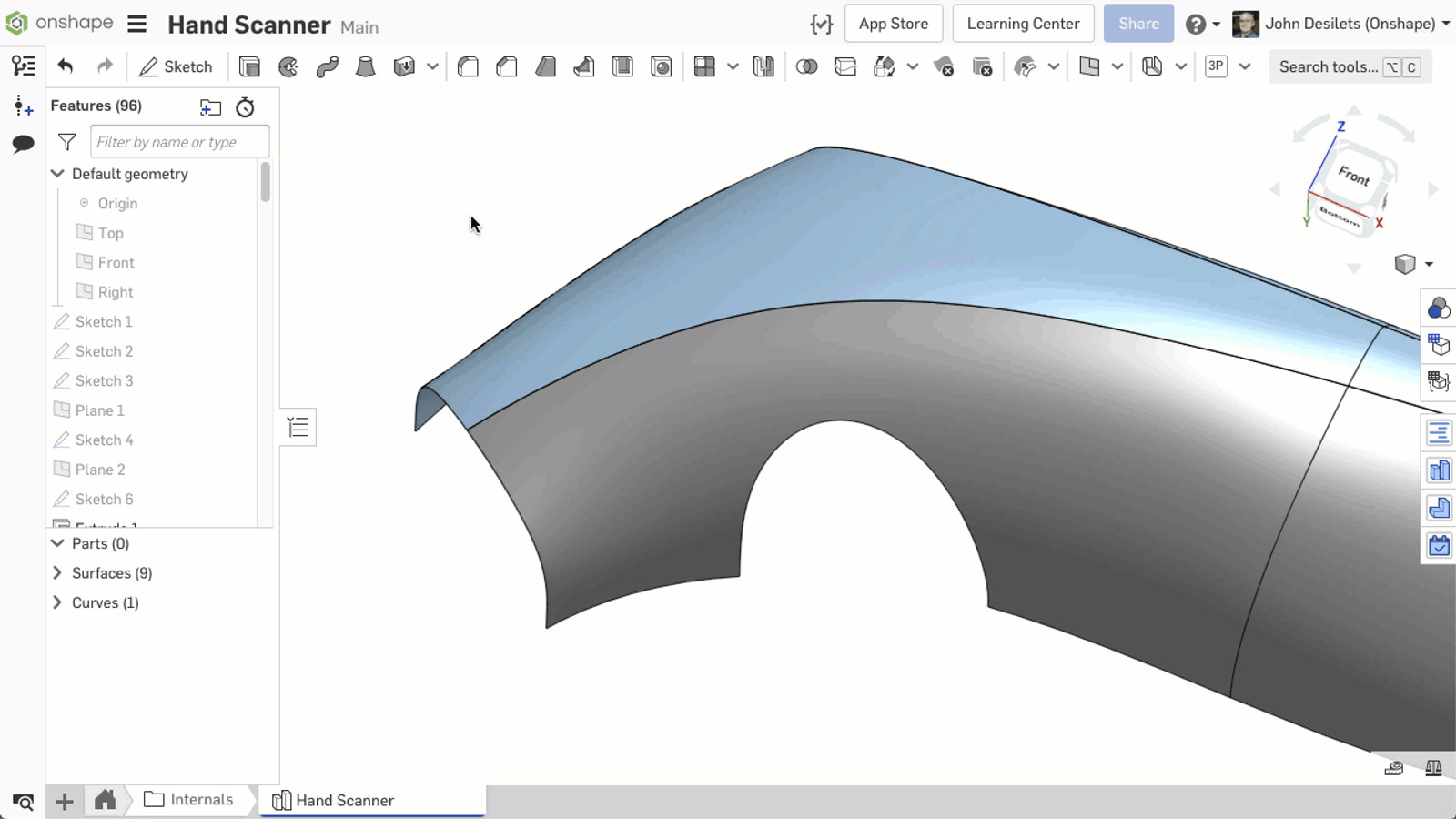The image size is (1456, 819).
Task: Click the Boolean tool icon
Action: (806, 66)
